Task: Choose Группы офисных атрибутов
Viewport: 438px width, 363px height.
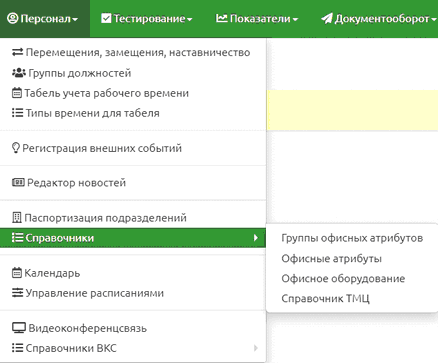Action: (x=352, y=238)
